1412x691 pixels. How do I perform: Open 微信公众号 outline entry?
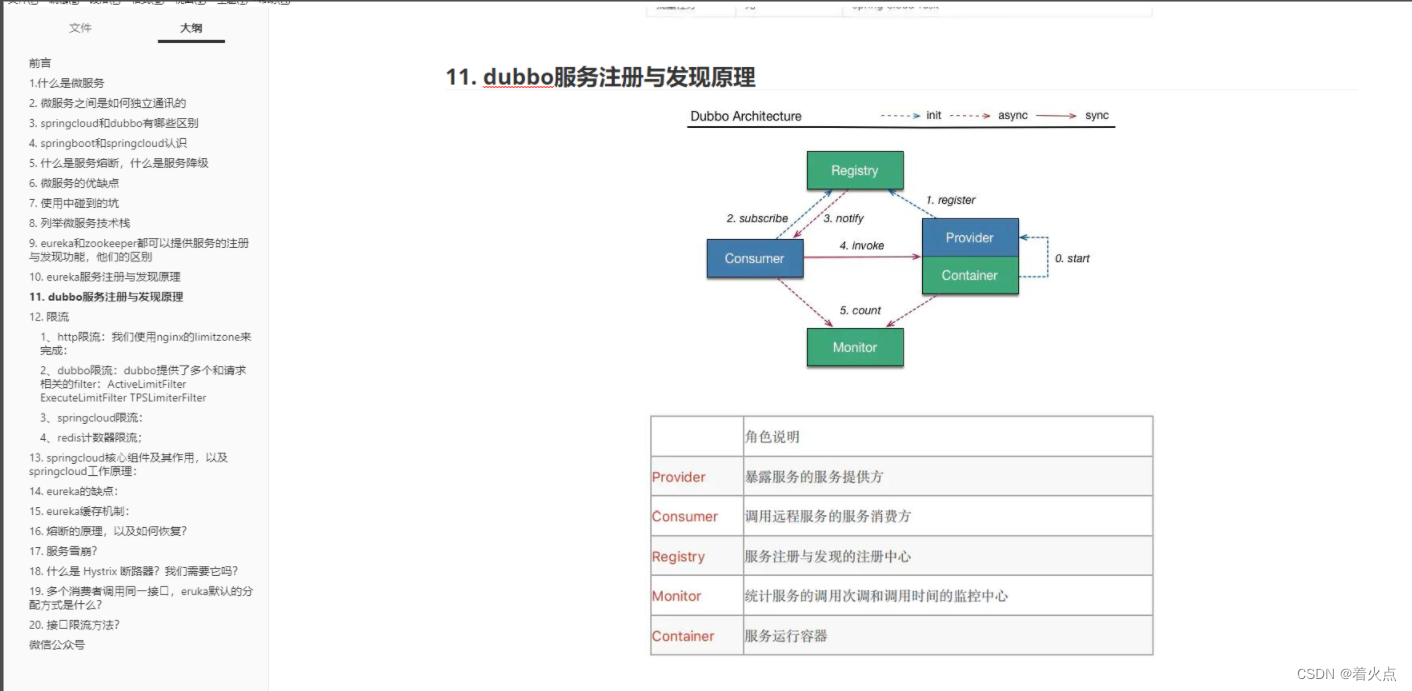[x=57, y=645]
